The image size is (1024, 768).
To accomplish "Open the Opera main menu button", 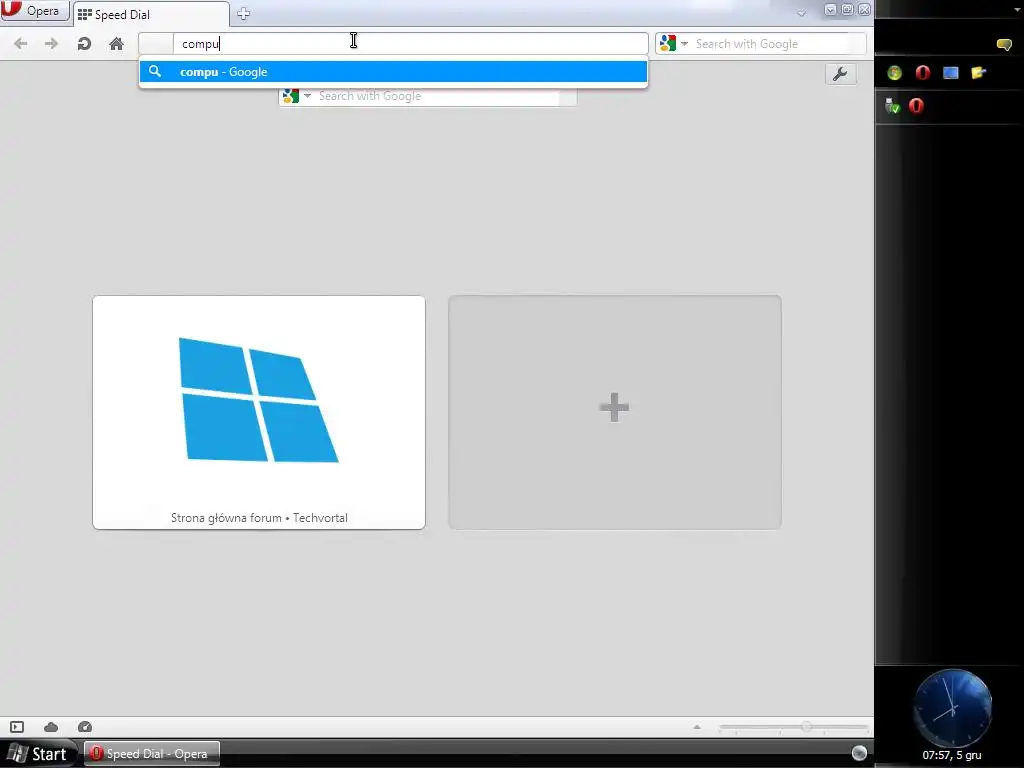I will 35,10.
